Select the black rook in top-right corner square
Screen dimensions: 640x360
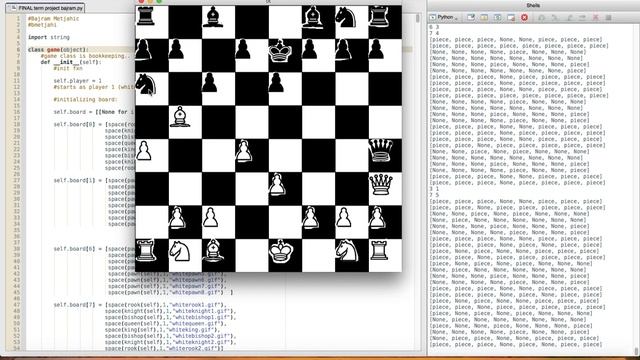379,17
